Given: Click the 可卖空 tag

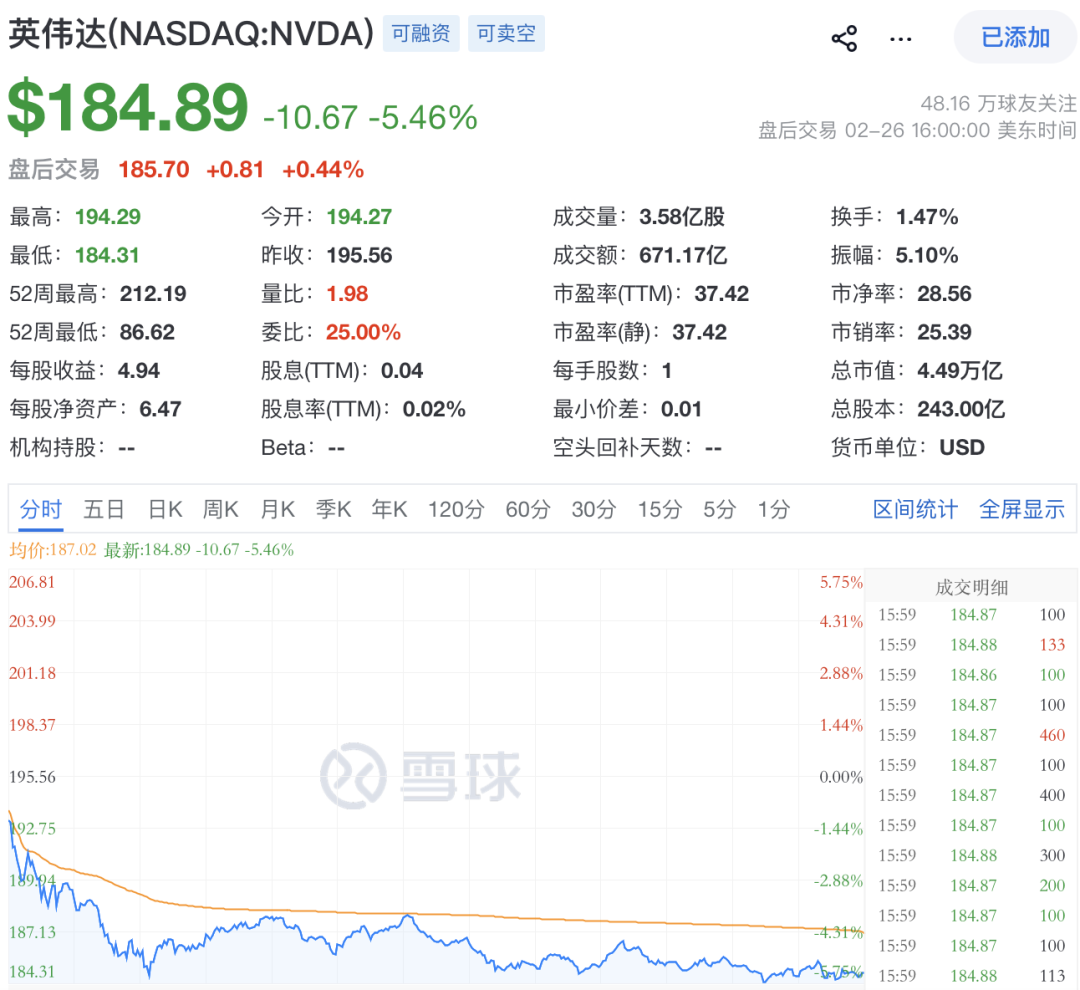Looking at the screenshot, I should pos(506,33).
